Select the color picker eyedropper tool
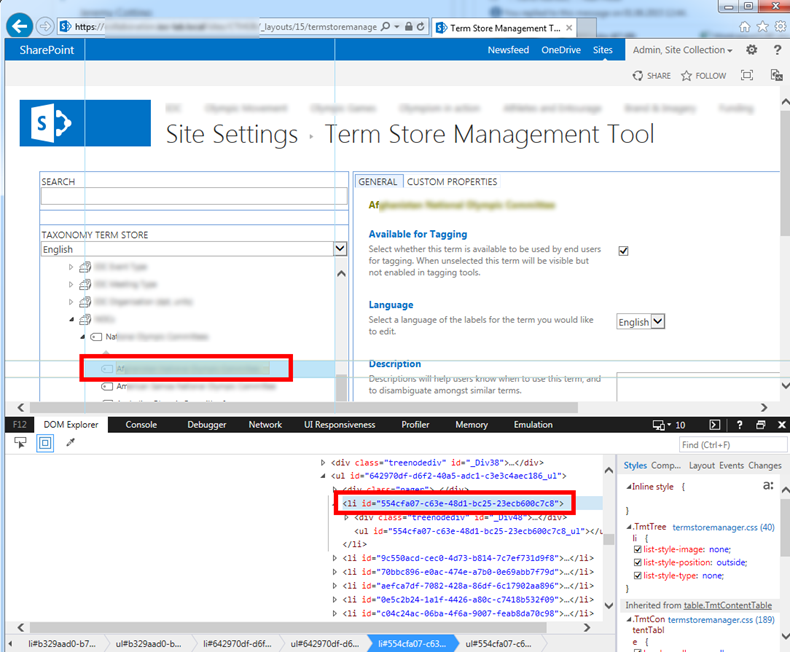Image resolution: width=790 pixels, height=652 pixels. (x=71, y=442)
